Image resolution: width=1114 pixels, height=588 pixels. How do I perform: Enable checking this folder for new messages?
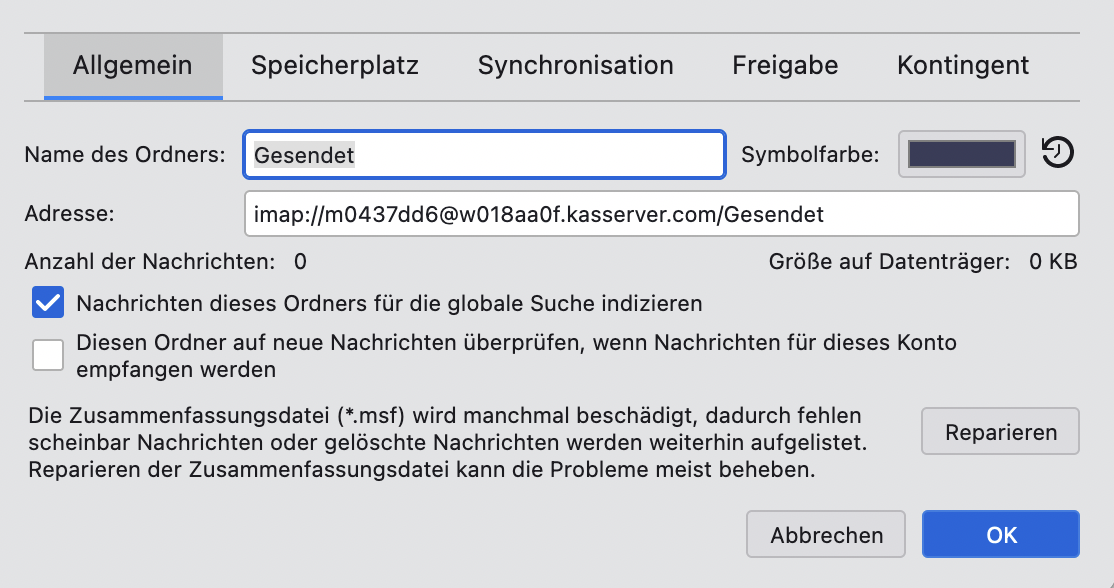pos(48,355)
